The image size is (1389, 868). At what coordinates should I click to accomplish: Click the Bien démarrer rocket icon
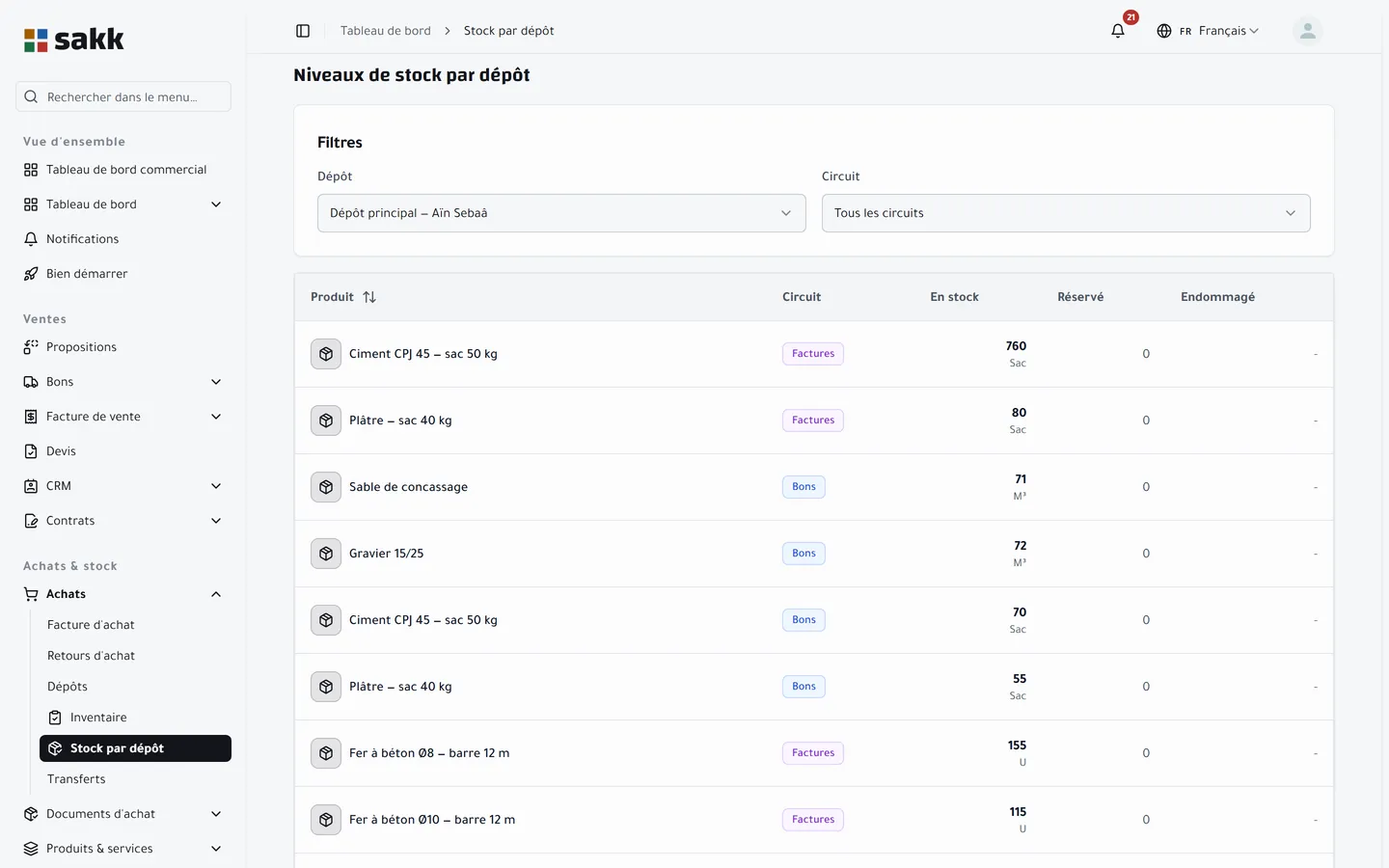(x=31, y=274)
